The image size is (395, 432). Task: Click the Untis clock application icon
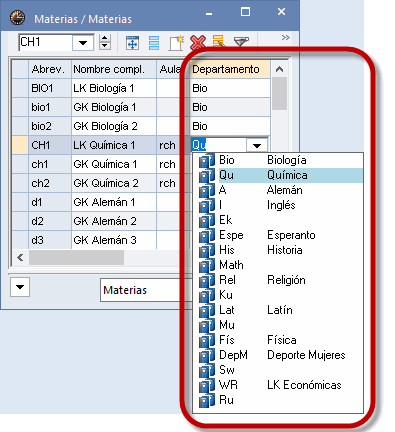click(17, 18)
